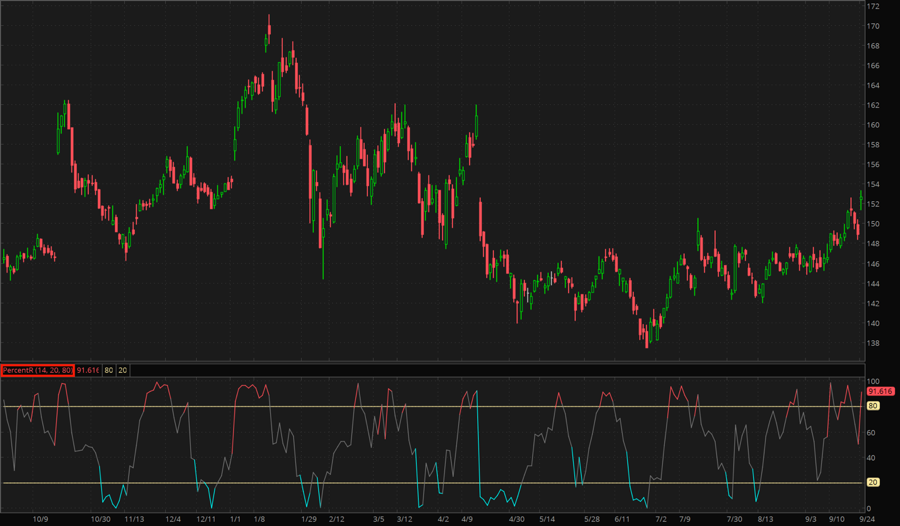This screenshot has width=900, height=526.
Task: Select the 12/4 date marker on the time axis
Action: tap(173, 519)
